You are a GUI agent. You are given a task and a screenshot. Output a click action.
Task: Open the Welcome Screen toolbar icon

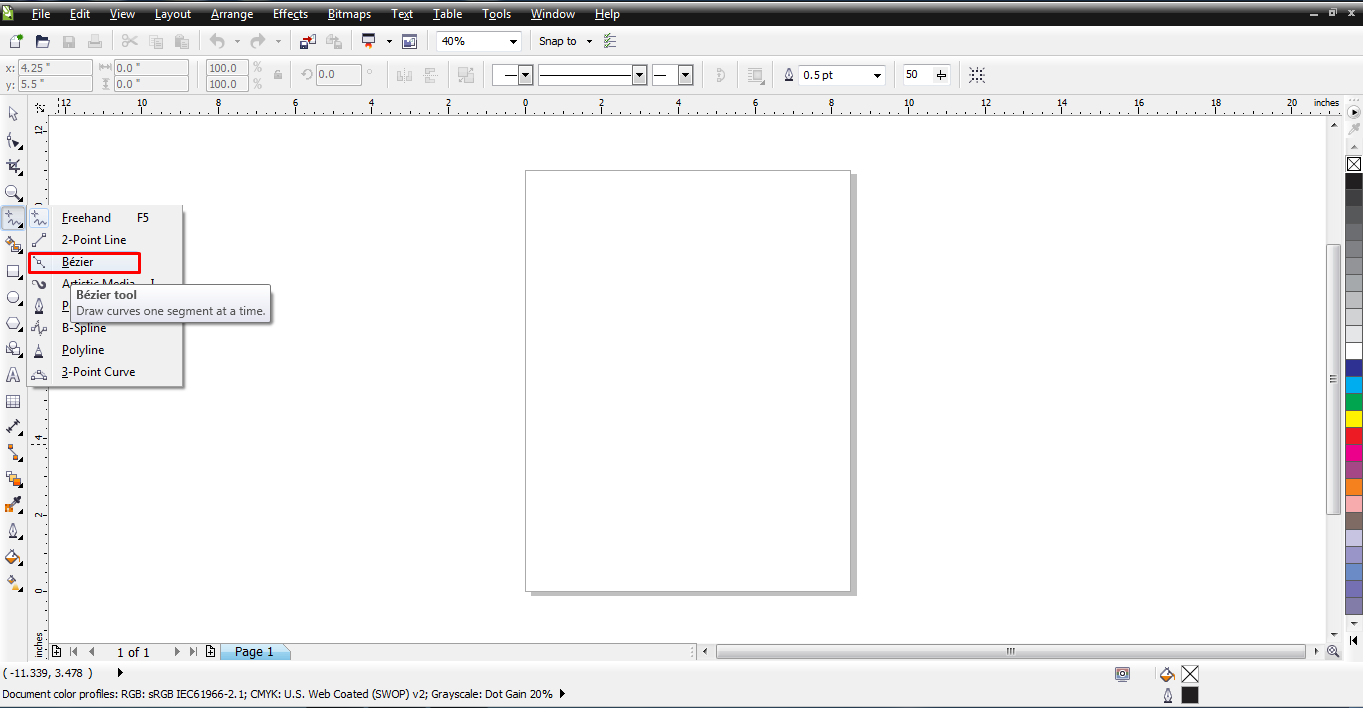point(409,41)
